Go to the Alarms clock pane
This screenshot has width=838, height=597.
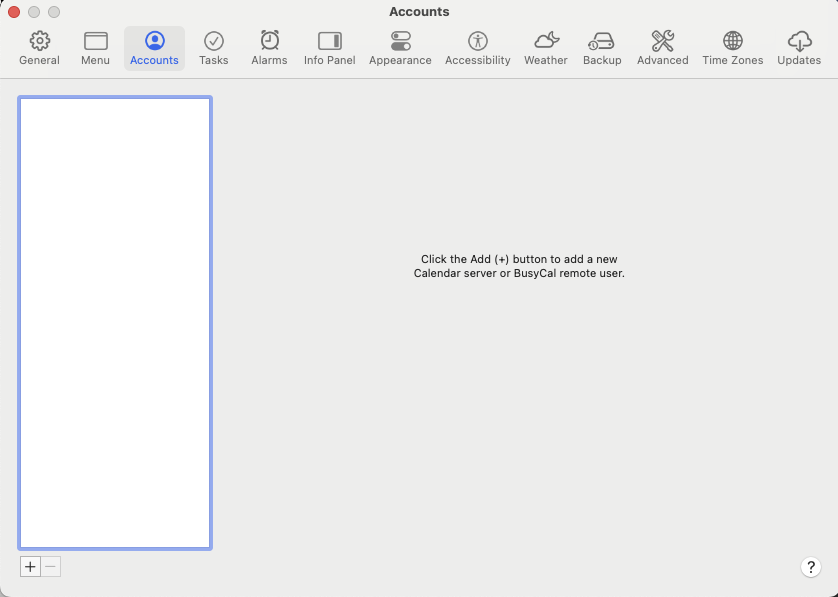pyautogui.click(x=269, y=48)
